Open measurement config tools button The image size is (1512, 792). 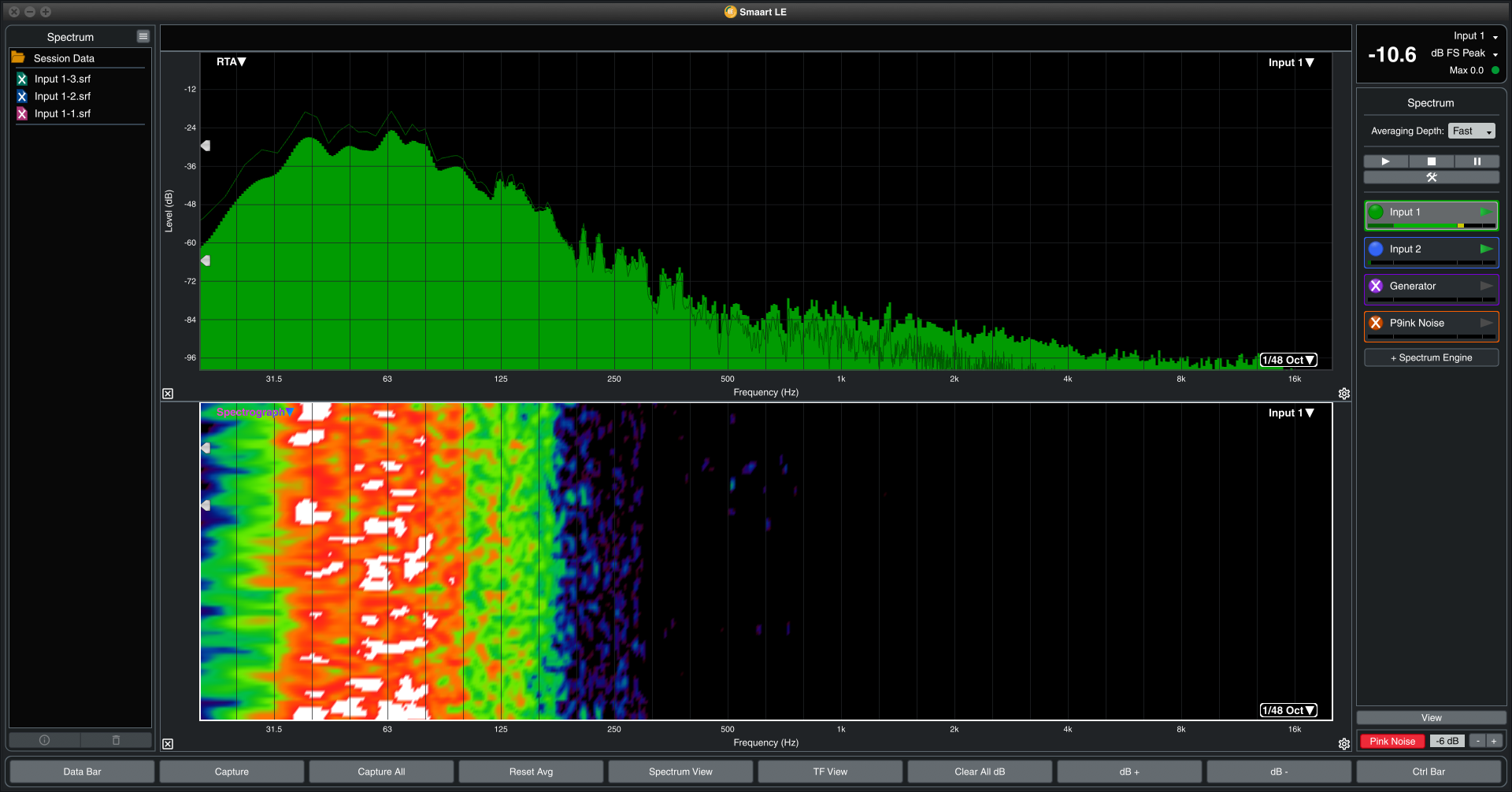[1432, 177]
